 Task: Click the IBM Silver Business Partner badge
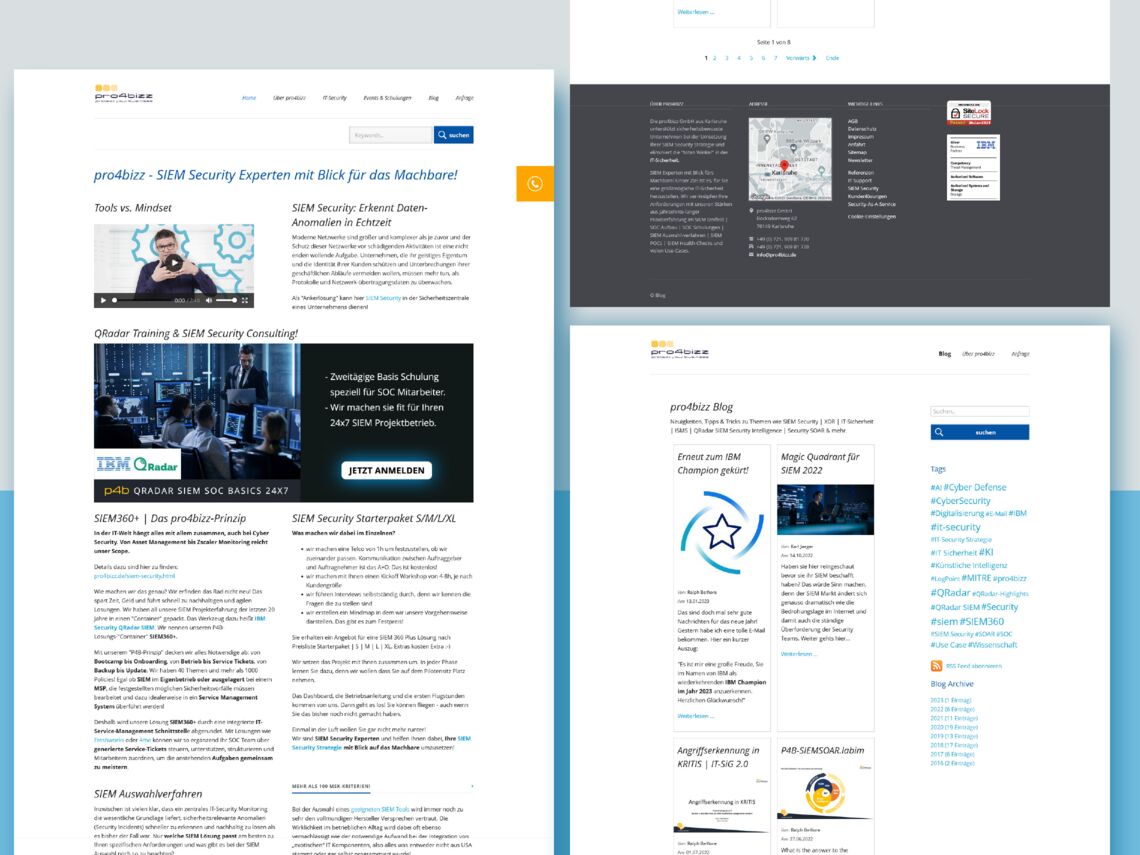(x=972, y=145)
